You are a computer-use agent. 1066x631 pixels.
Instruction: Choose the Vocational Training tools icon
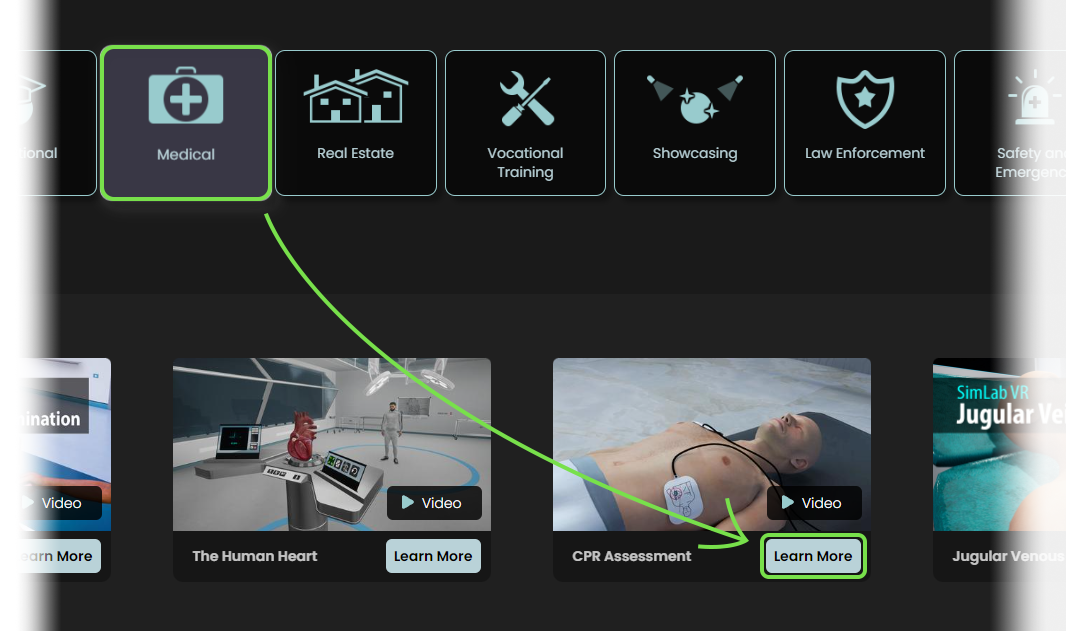[x=526, y=99]
